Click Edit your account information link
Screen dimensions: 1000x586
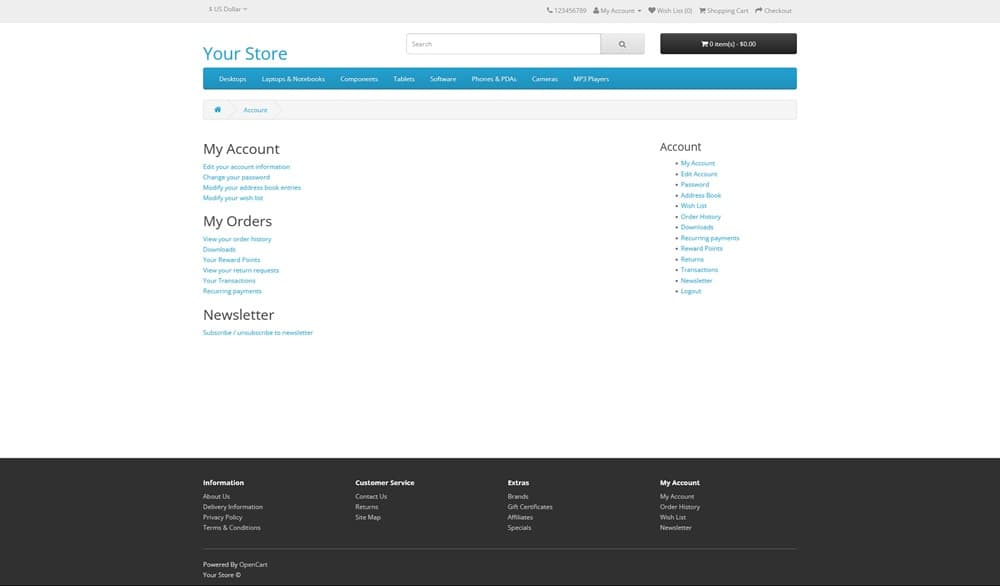(x=246, y=167)
